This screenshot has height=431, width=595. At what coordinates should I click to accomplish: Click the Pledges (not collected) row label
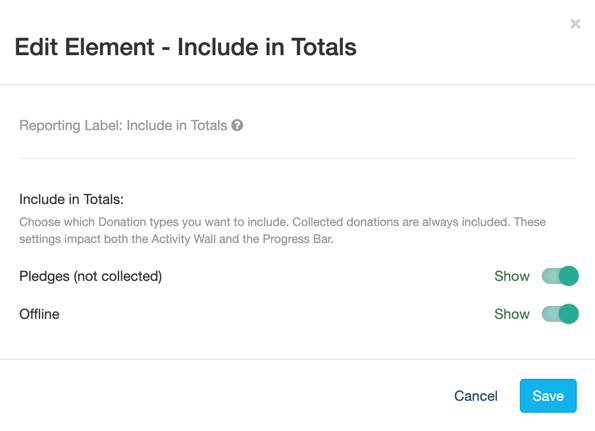[x=91, y=276]
